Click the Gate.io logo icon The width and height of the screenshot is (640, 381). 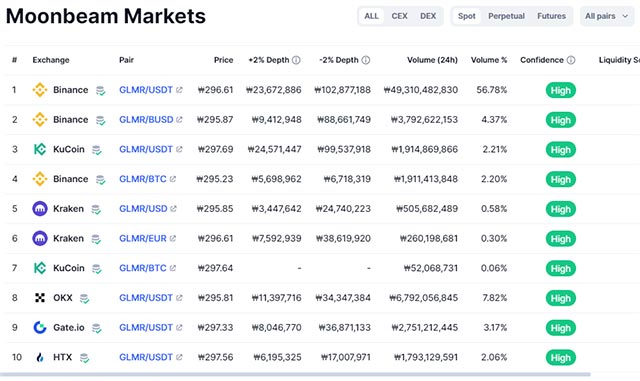(40, 328)
